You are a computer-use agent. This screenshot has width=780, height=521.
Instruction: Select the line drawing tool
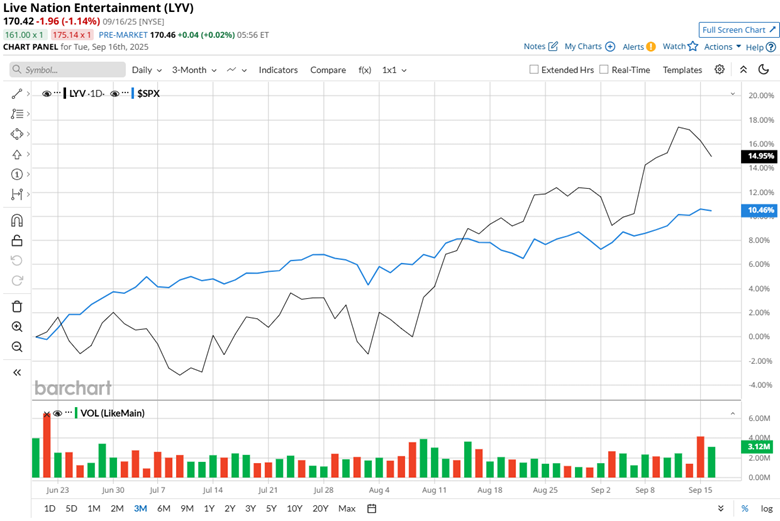16,94
